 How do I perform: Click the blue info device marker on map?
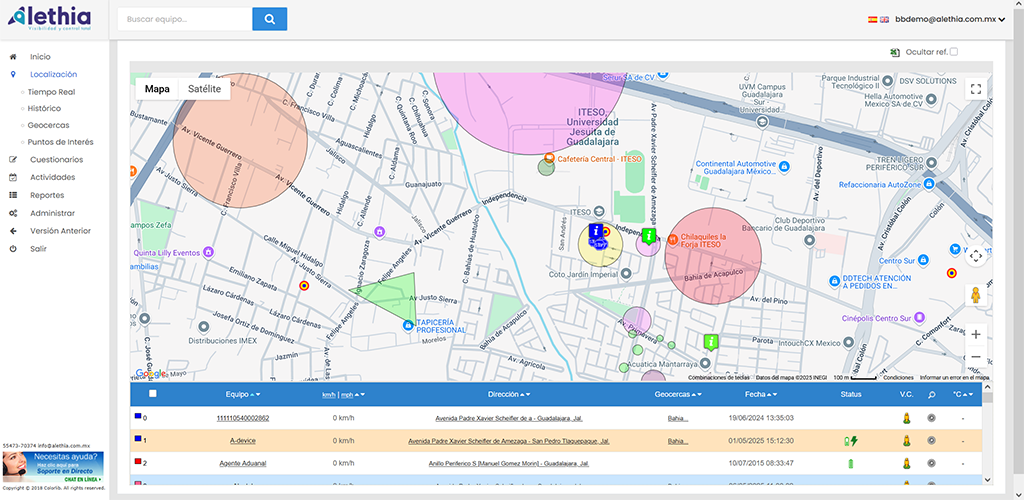pos(595,230)
